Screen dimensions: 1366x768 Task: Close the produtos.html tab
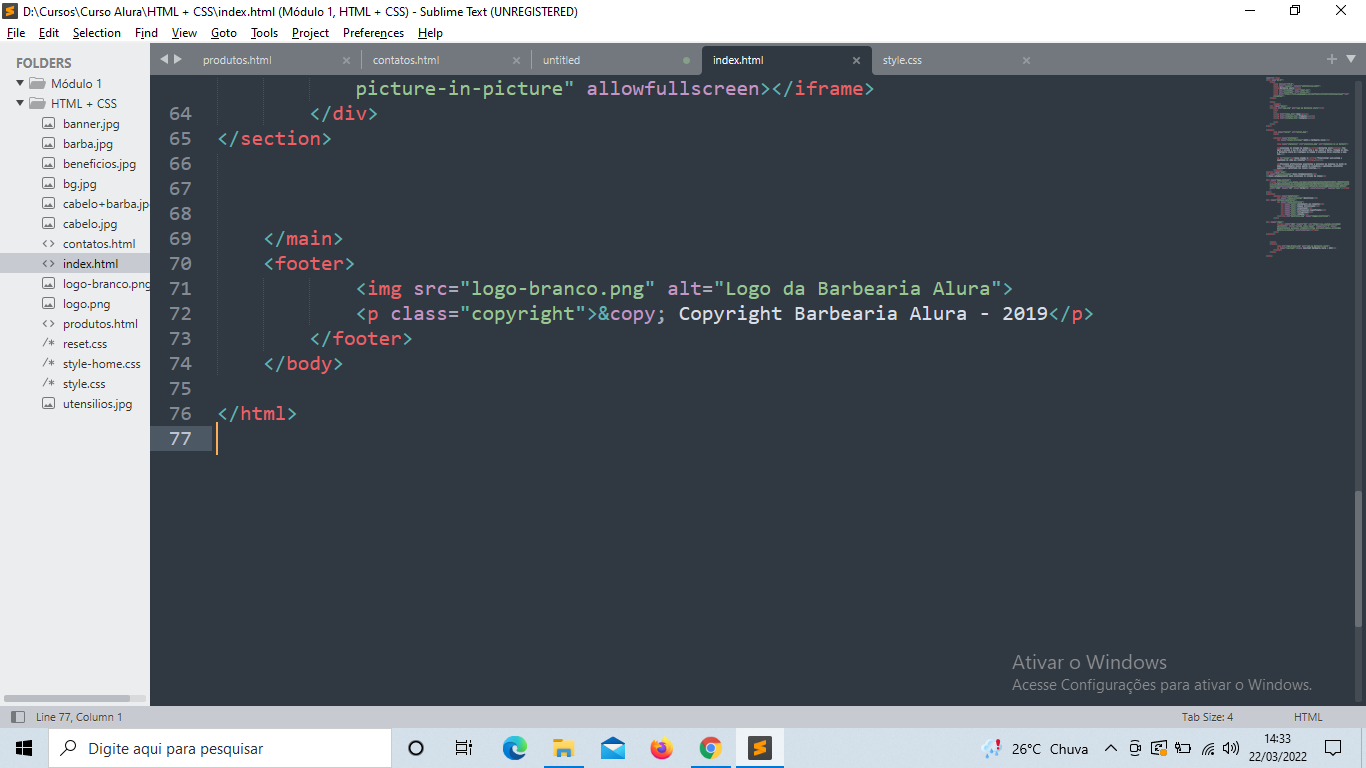tap(346, 60)
